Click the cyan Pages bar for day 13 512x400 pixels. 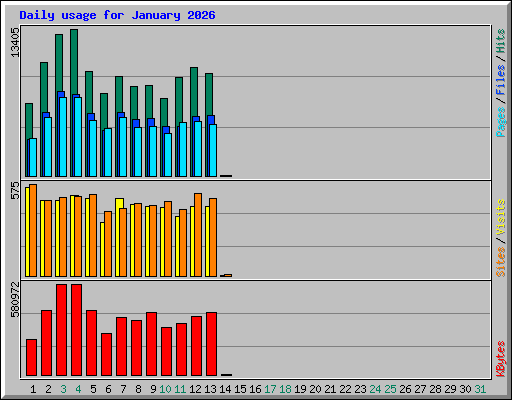(x=213, y=150)
